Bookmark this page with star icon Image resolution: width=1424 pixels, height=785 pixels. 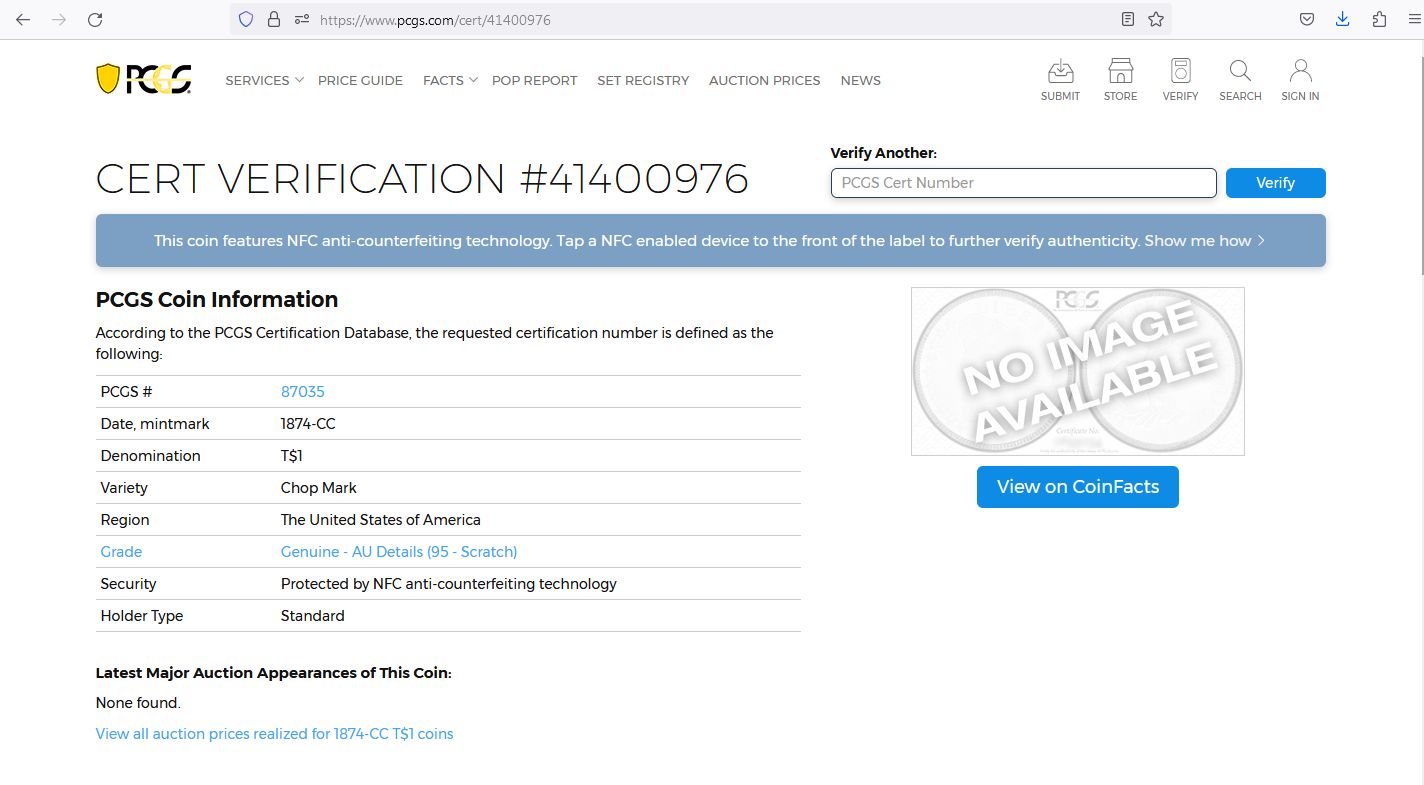click(x=1156, y=19)
